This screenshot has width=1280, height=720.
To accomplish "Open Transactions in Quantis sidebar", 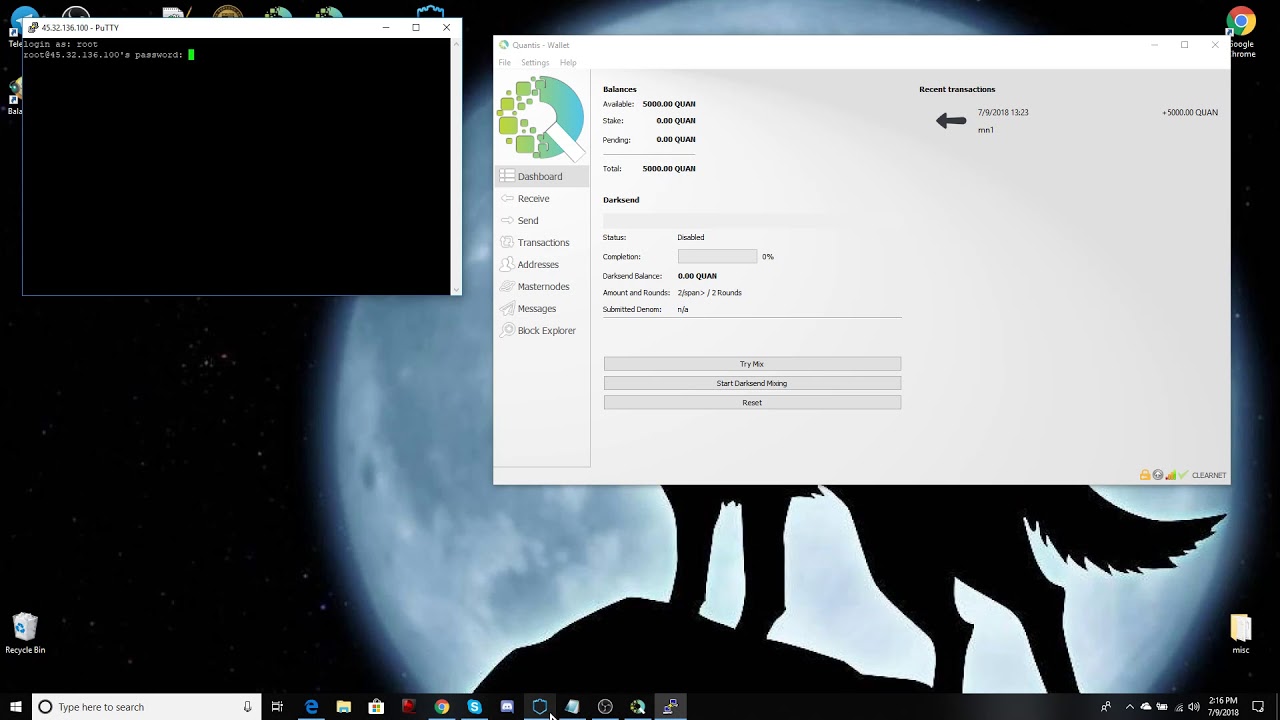I will pyautogui.click(x=541, y=242).
